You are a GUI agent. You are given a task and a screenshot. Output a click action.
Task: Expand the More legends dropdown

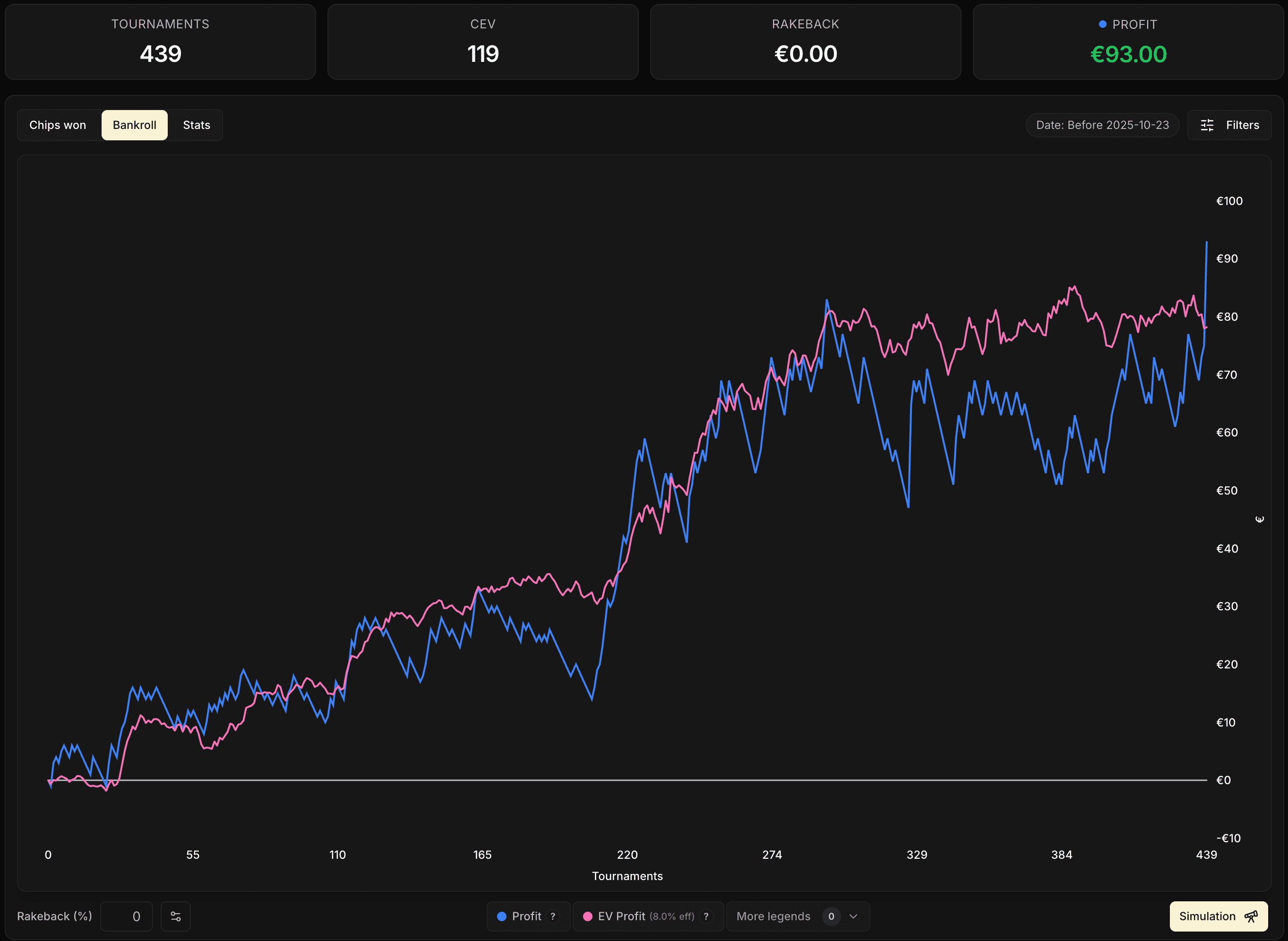click(x=773, y=916)
